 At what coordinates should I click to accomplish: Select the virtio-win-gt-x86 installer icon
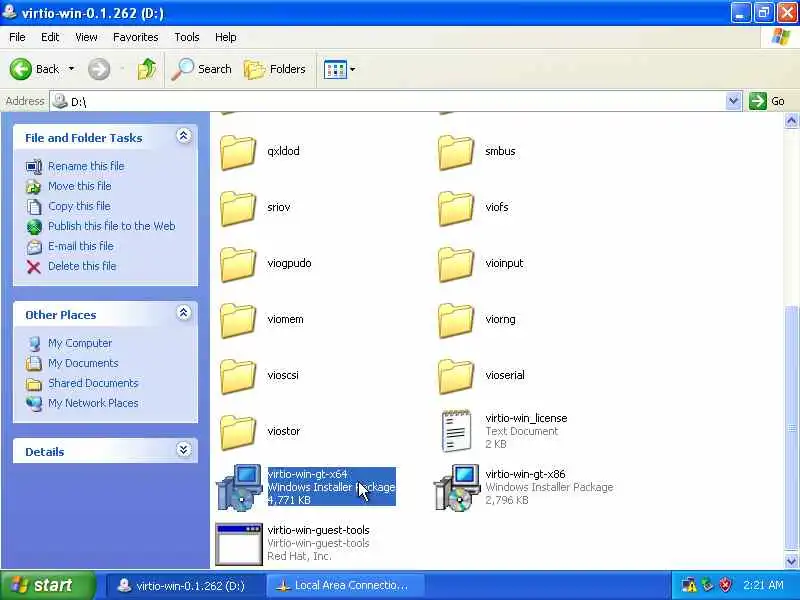[x=457, y=487]
